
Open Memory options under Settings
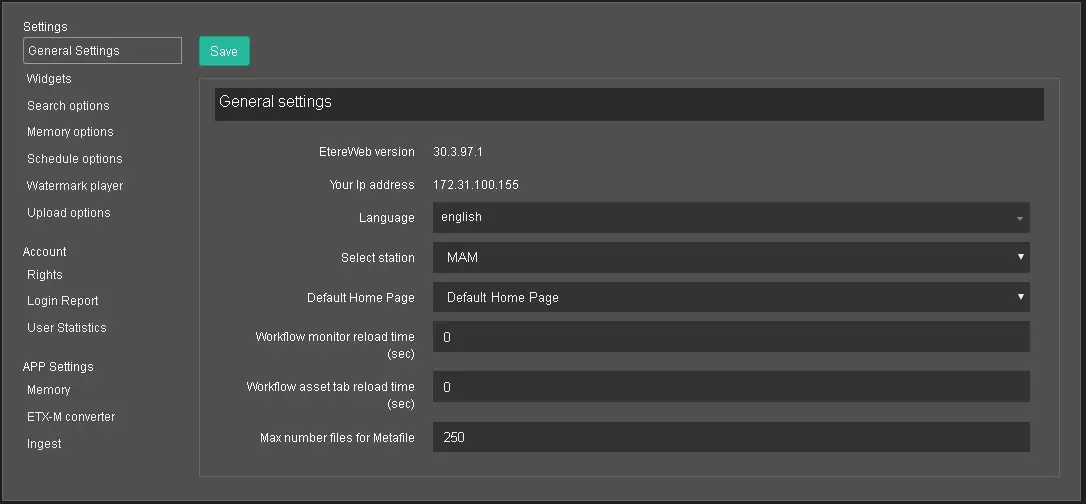click(70, 132)
